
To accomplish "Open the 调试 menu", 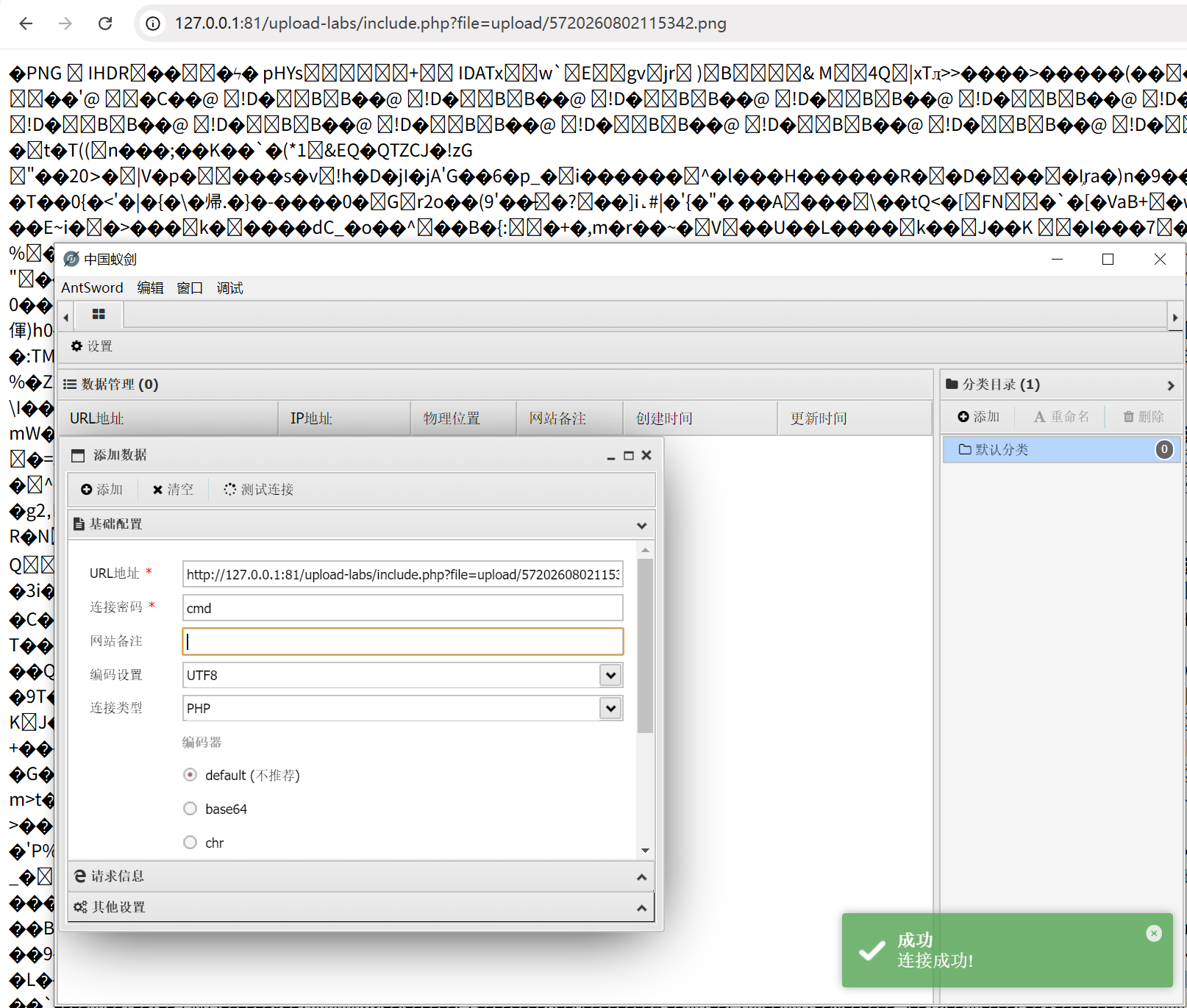I will click(229, 287).
